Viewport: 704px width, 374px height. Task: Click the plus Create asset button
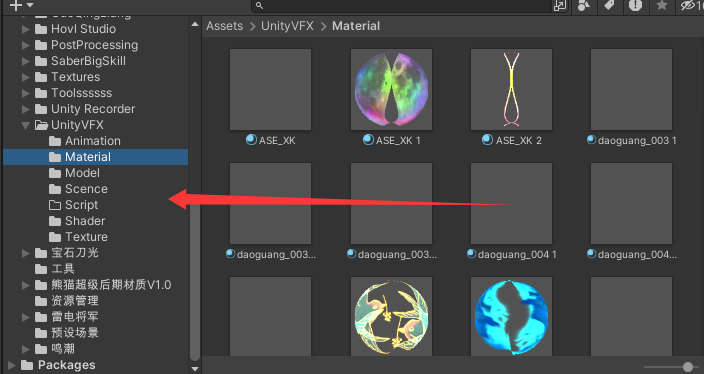(15, 5)
